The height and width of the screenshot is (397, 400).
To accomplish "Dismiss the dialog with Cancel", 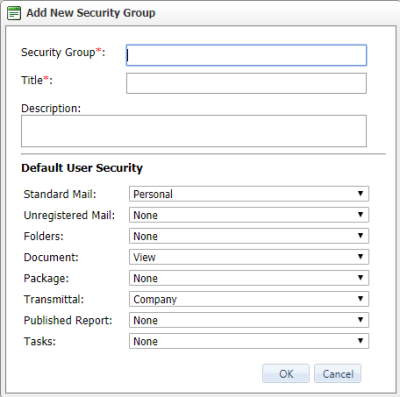I will 338,374.
